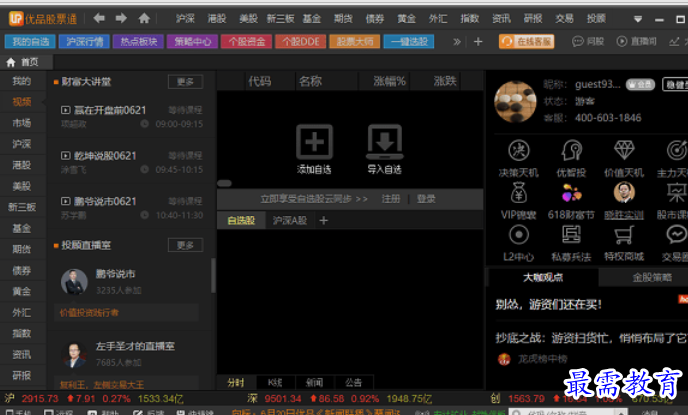Open 决策天机 icon
This screenshot has height=415, width=688.
point(519,150)
